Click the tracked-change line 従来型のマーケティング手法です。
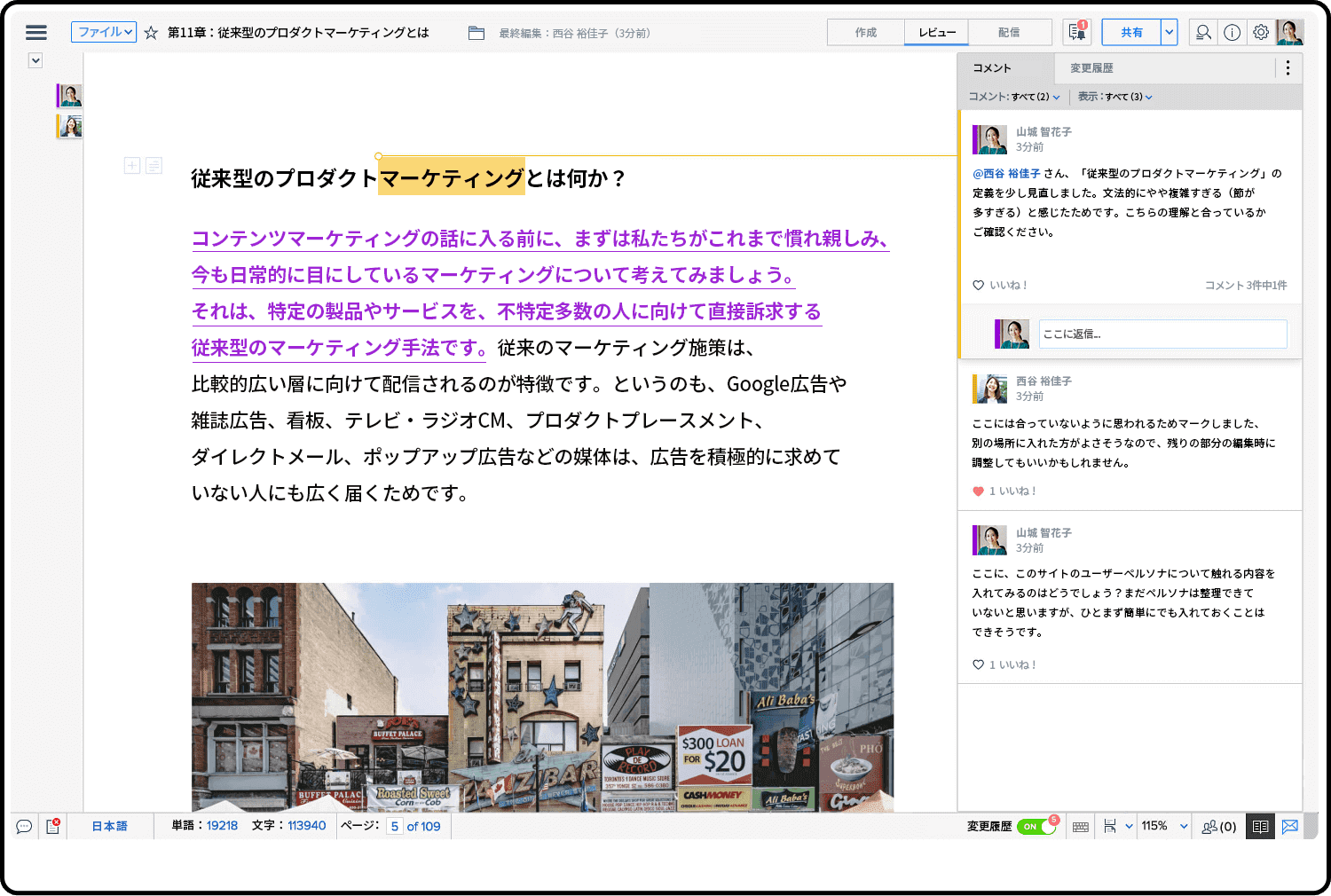 pyautogui.click(x=339, y=348)
